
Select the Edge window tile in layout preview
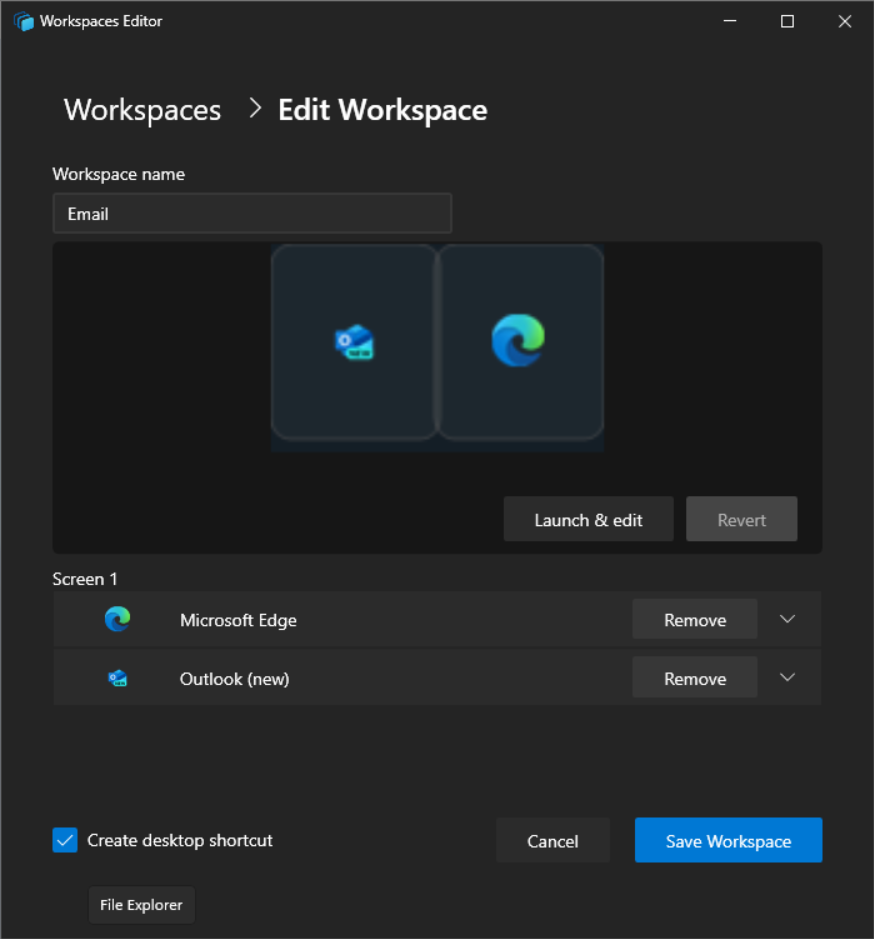pyautogui.click(x=521, y=342)
